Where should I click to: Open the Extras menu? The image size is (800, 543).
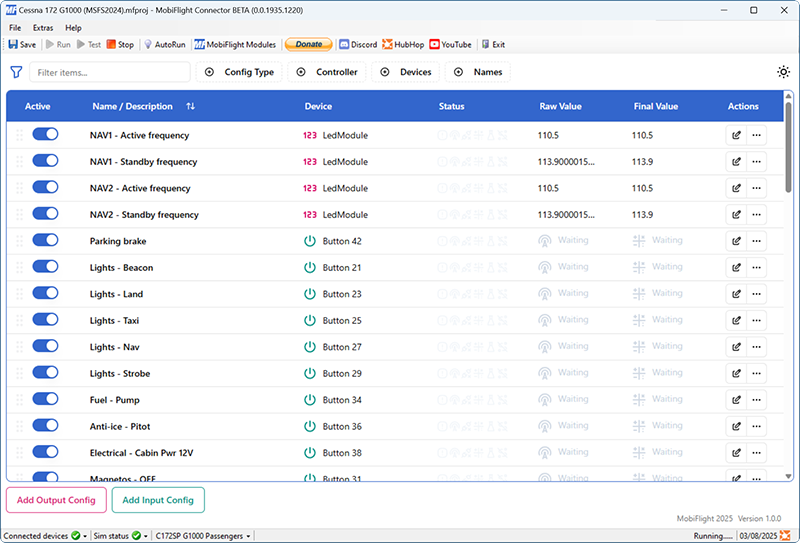[43, 28]
